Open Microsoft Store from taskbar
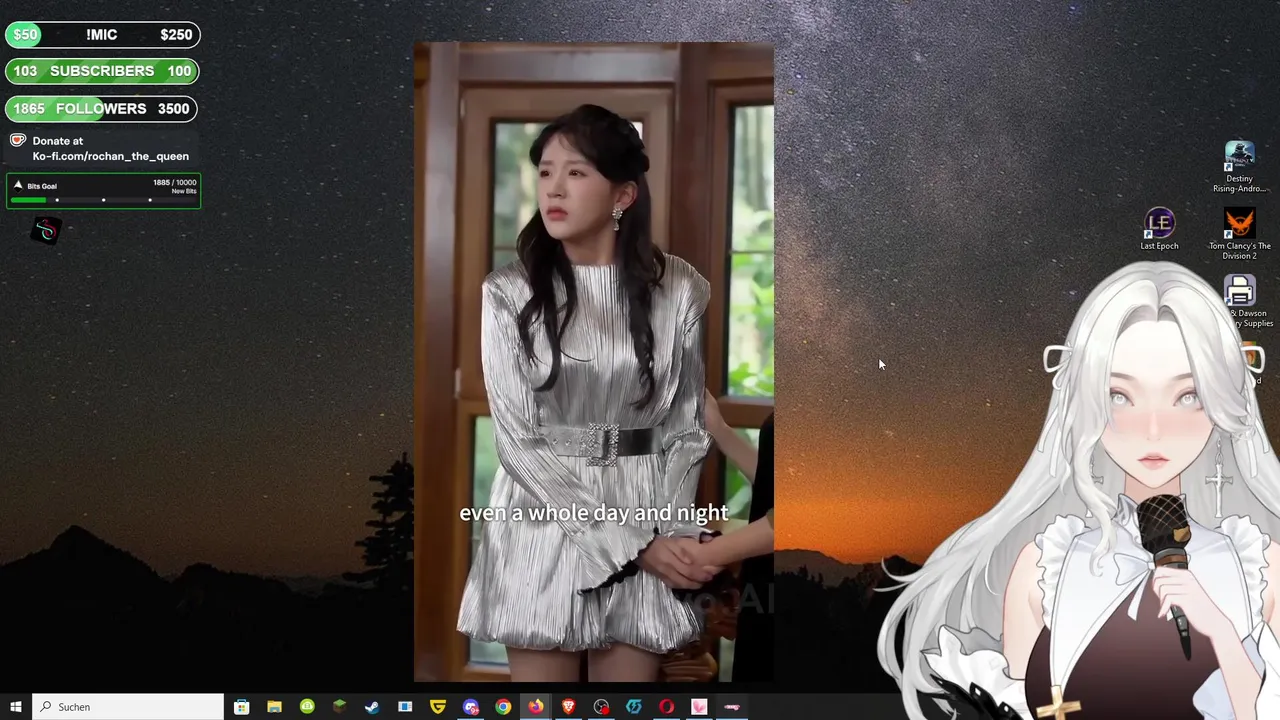Screen dimensions: 1280x720 tap(241, 707)
